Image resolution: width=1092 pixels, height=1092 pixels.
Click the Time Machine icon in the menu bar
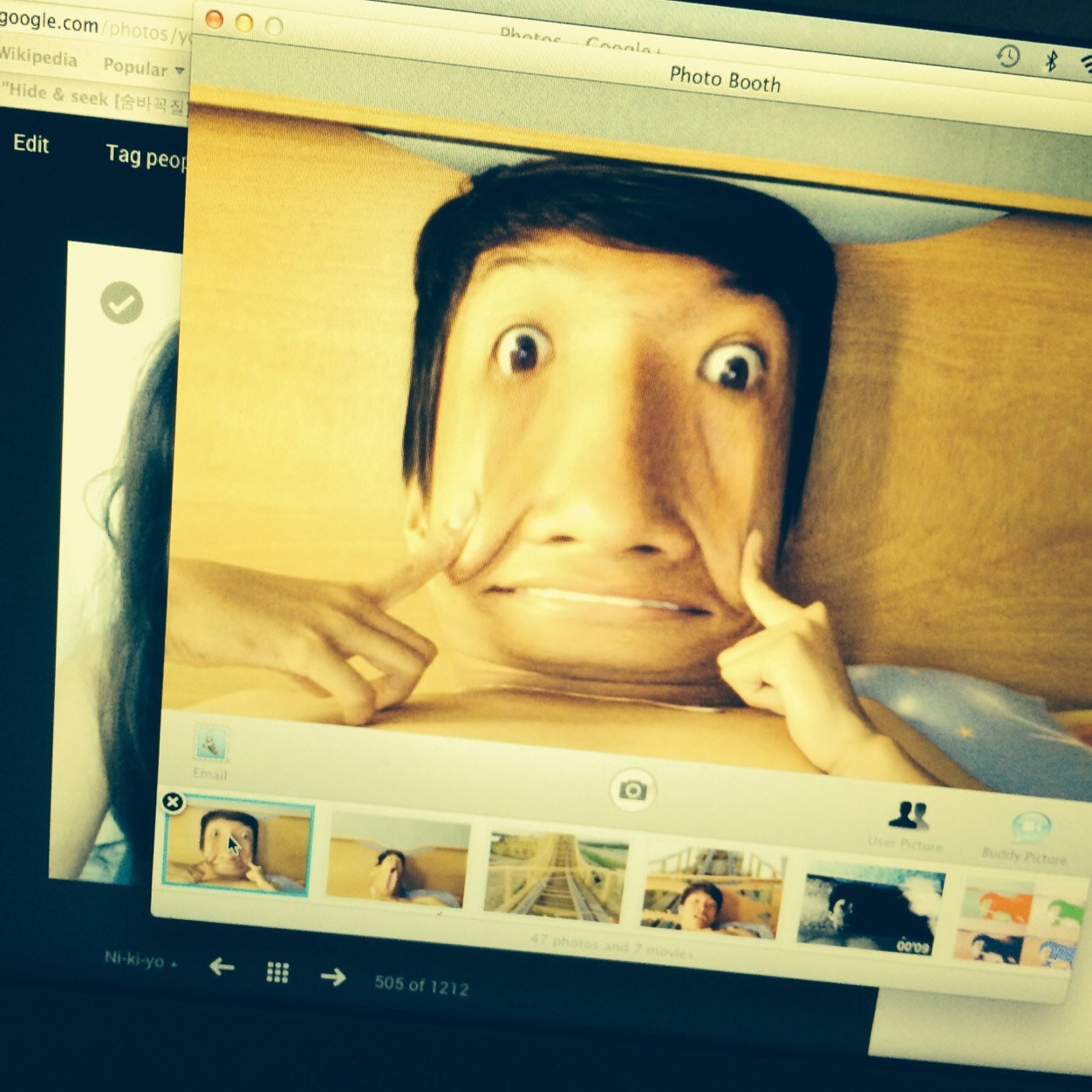point(1007,58)
